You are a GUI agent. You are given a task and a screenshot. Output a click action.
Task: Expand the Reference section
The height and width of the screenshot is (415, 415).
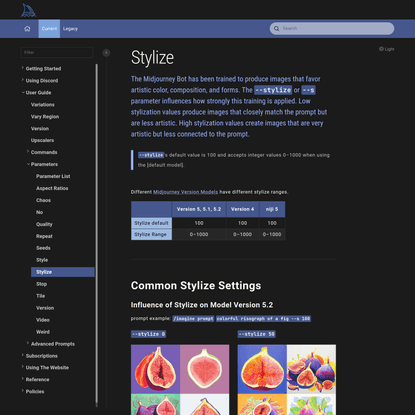(37, 380)
